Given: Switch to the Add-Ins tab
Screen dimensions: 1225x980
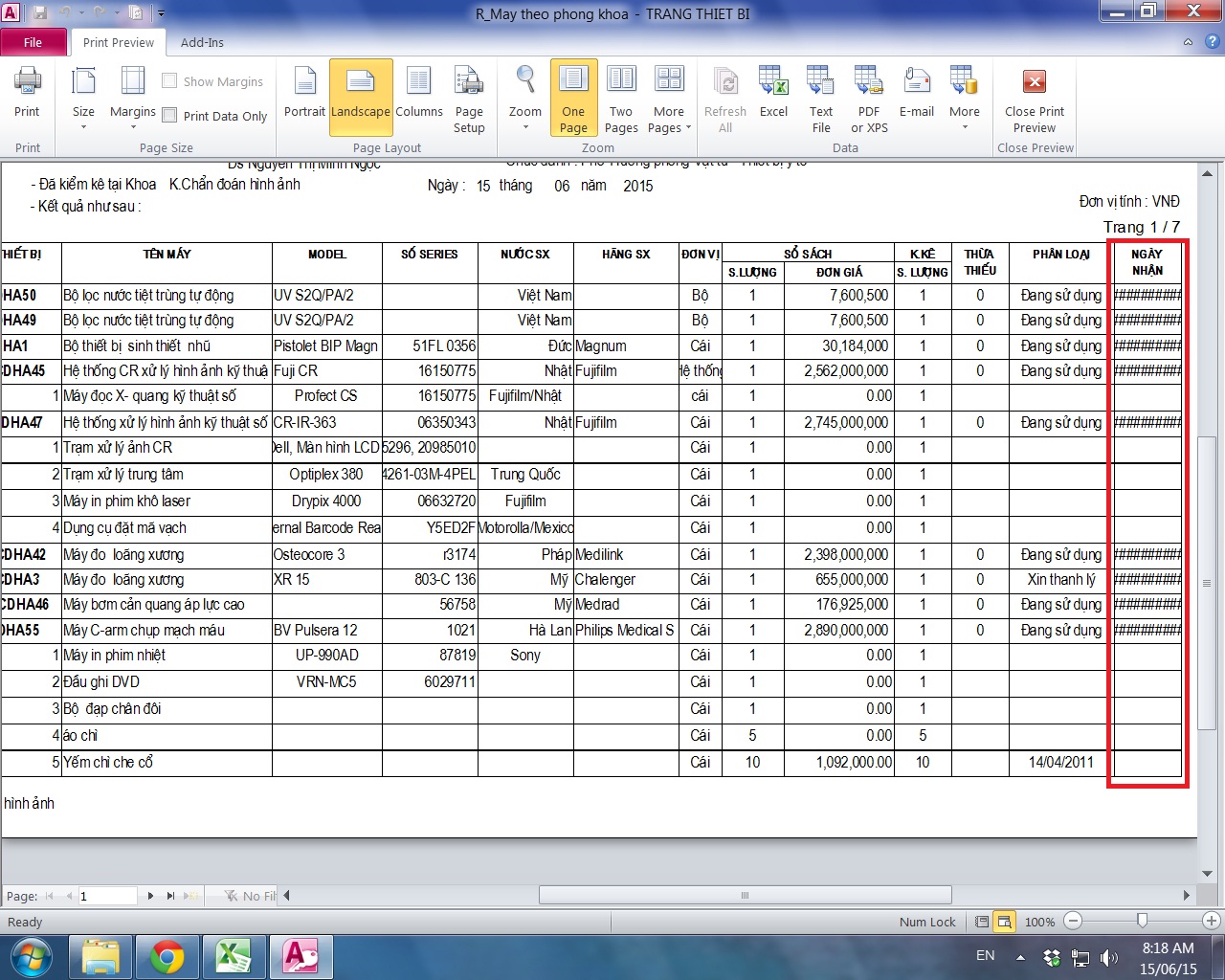Looking at the screenshot, I should click(x=202, y=42).
